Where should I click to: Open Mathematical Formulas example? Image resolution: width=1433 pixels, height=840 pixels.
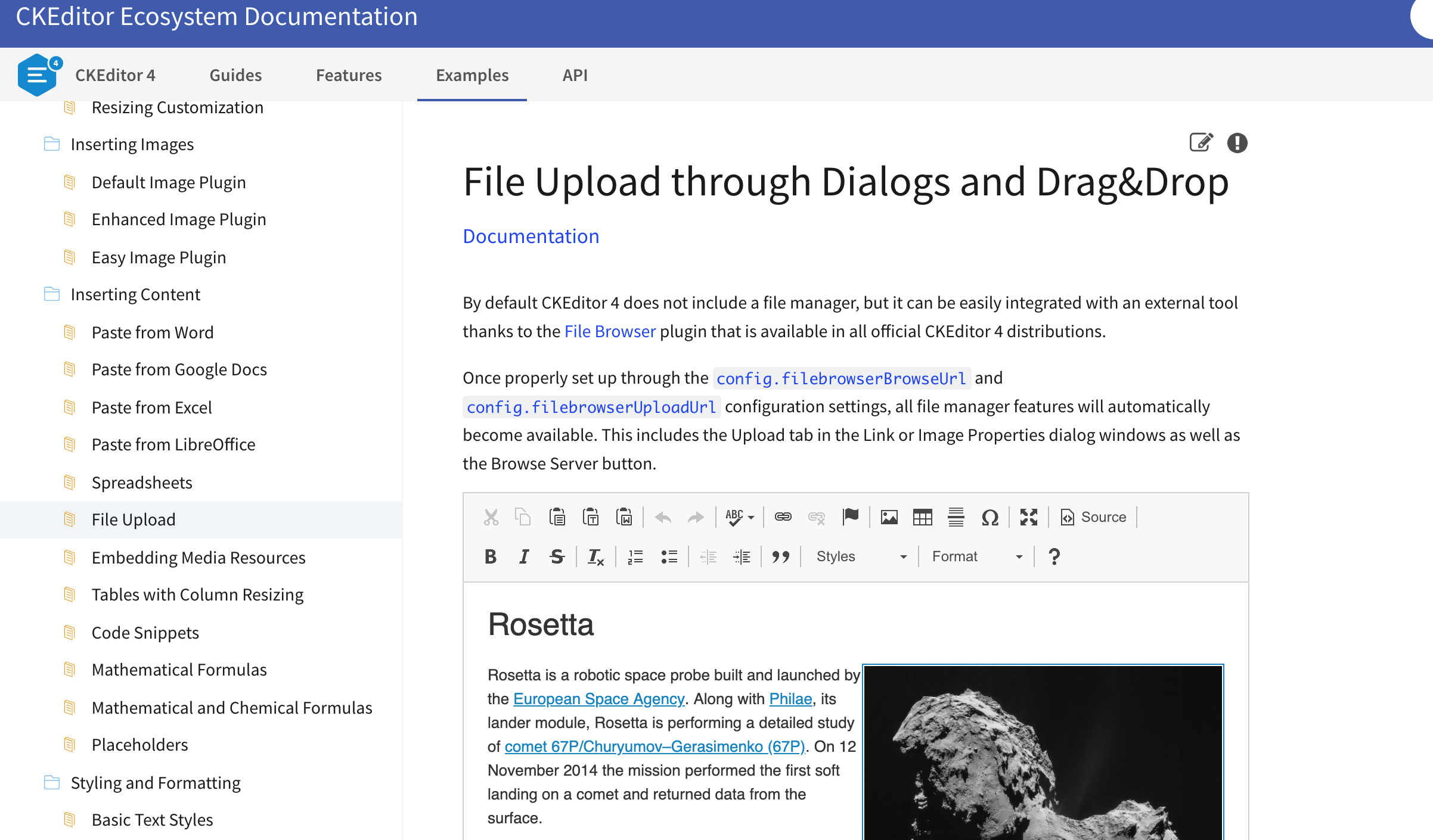pos(179,670)
